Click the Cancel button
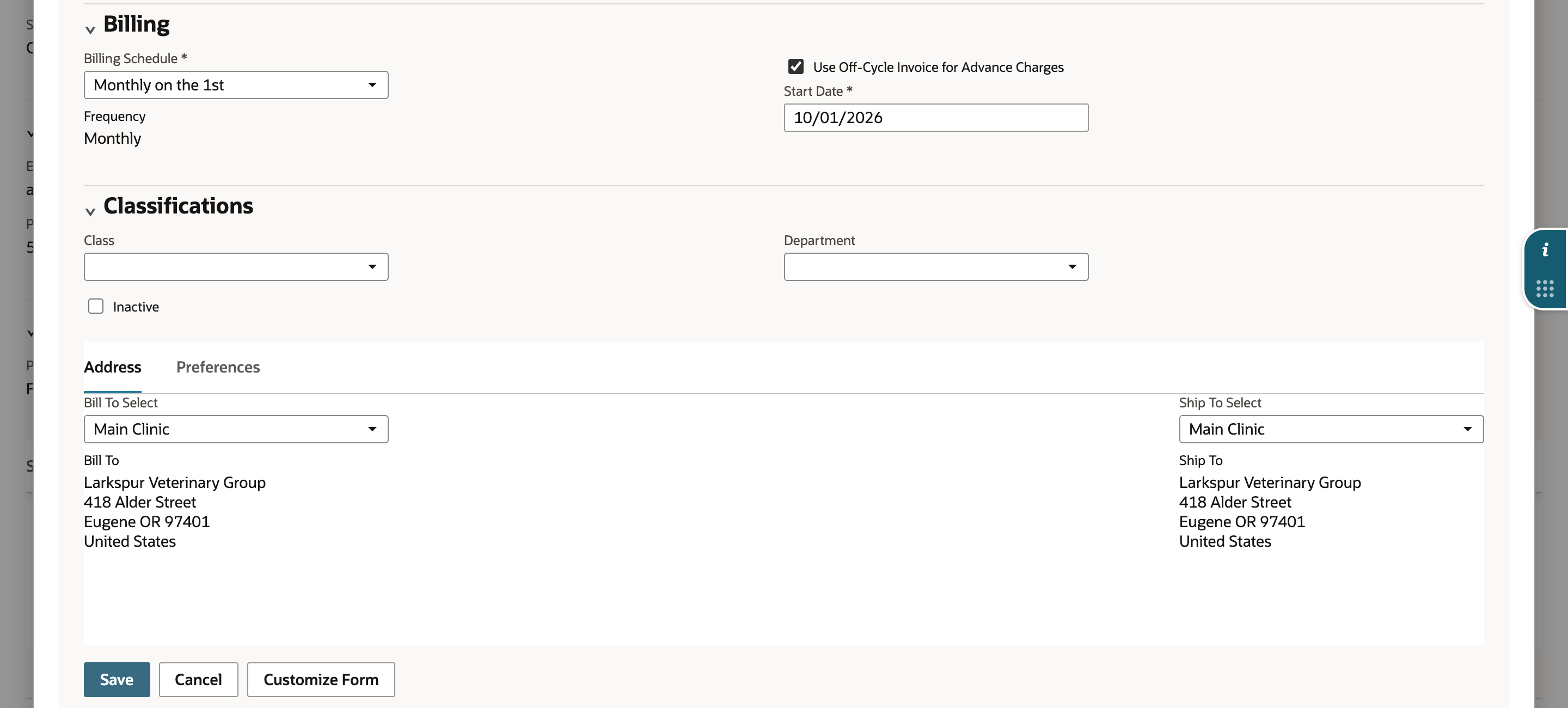Image resolution: width=1568 pixels, height=708 pixels. point(198,679)
